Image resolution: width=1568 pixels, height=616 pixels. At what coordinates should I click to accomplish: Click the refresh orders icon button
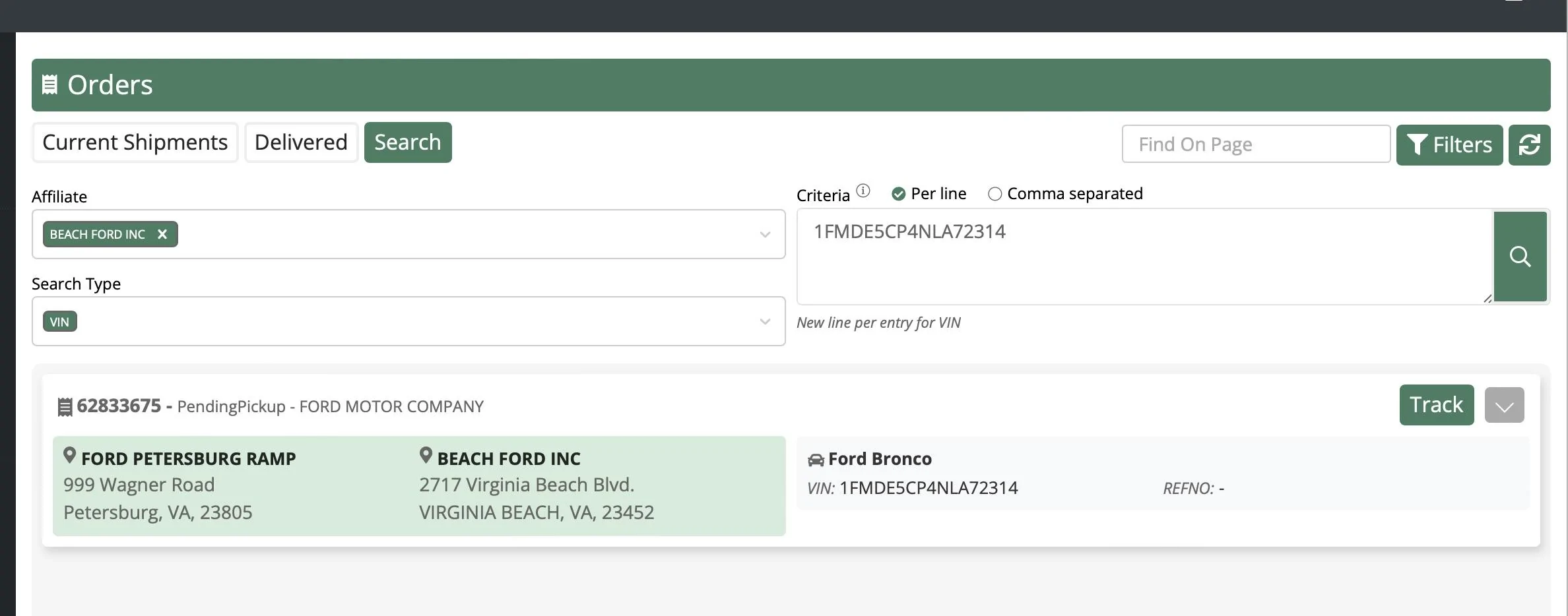(1529, 144)
